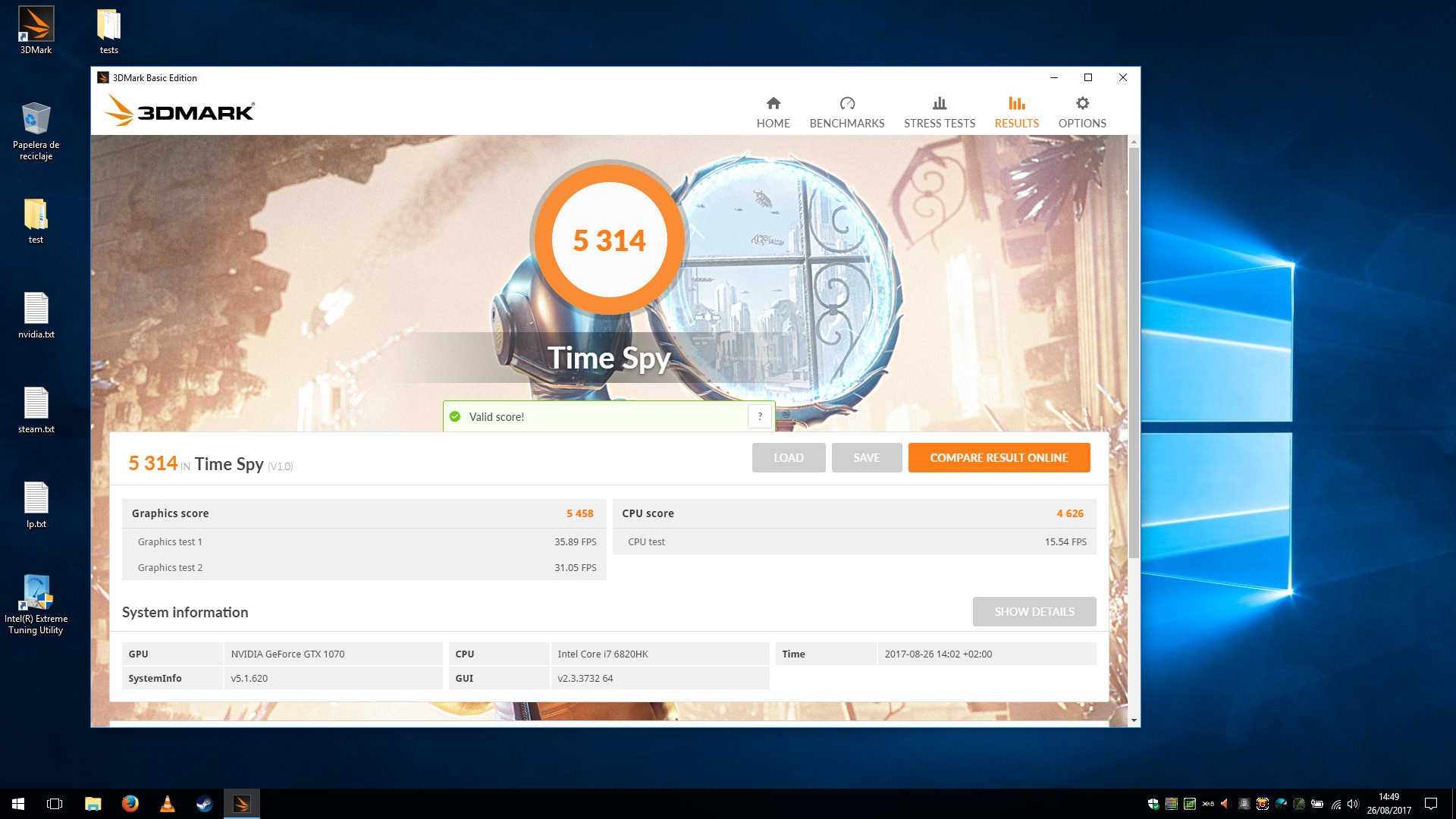Click GUI version v2.3.3732 64

(585, 678)
